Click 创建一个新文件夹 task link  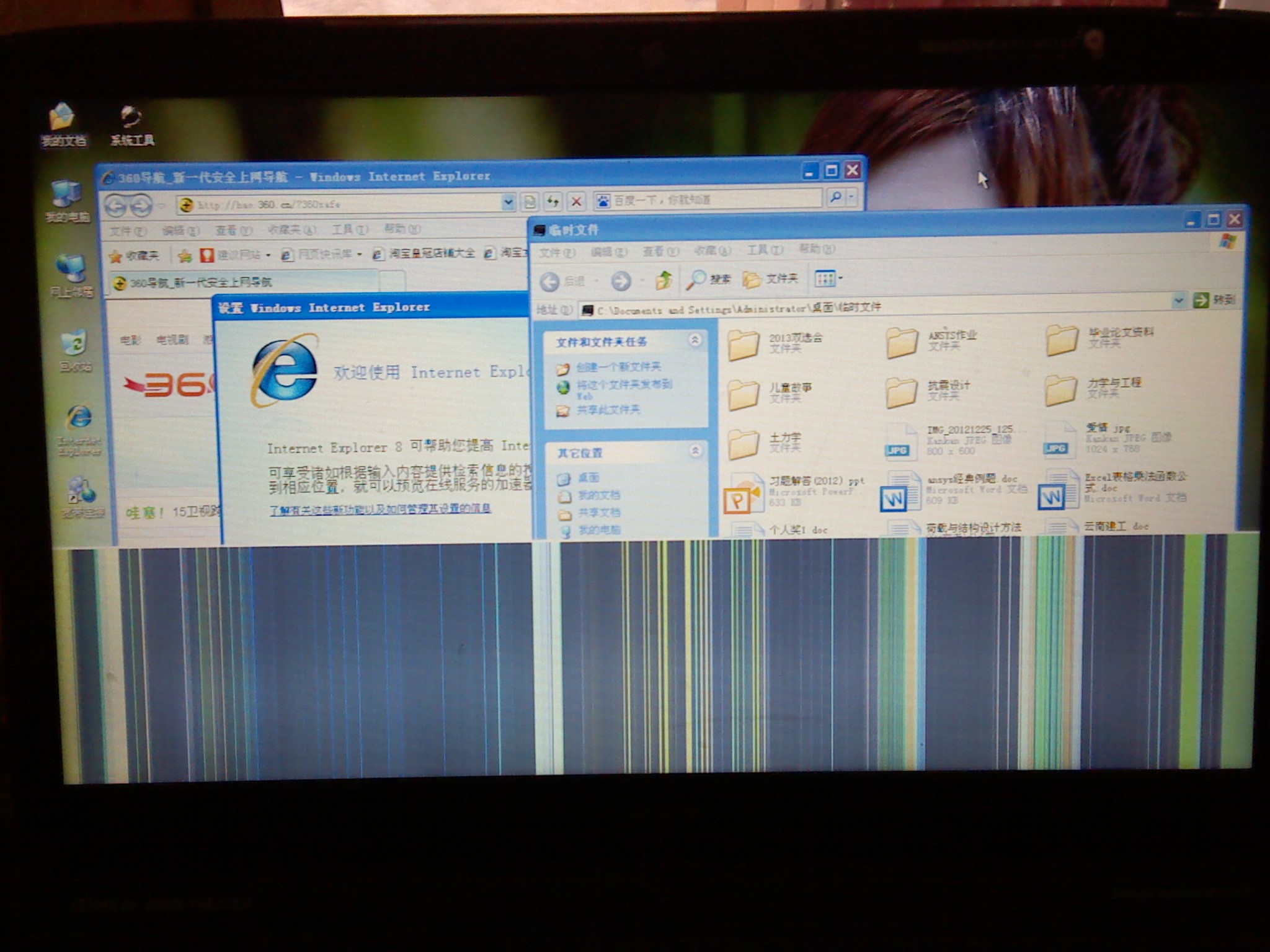[609, 368]
